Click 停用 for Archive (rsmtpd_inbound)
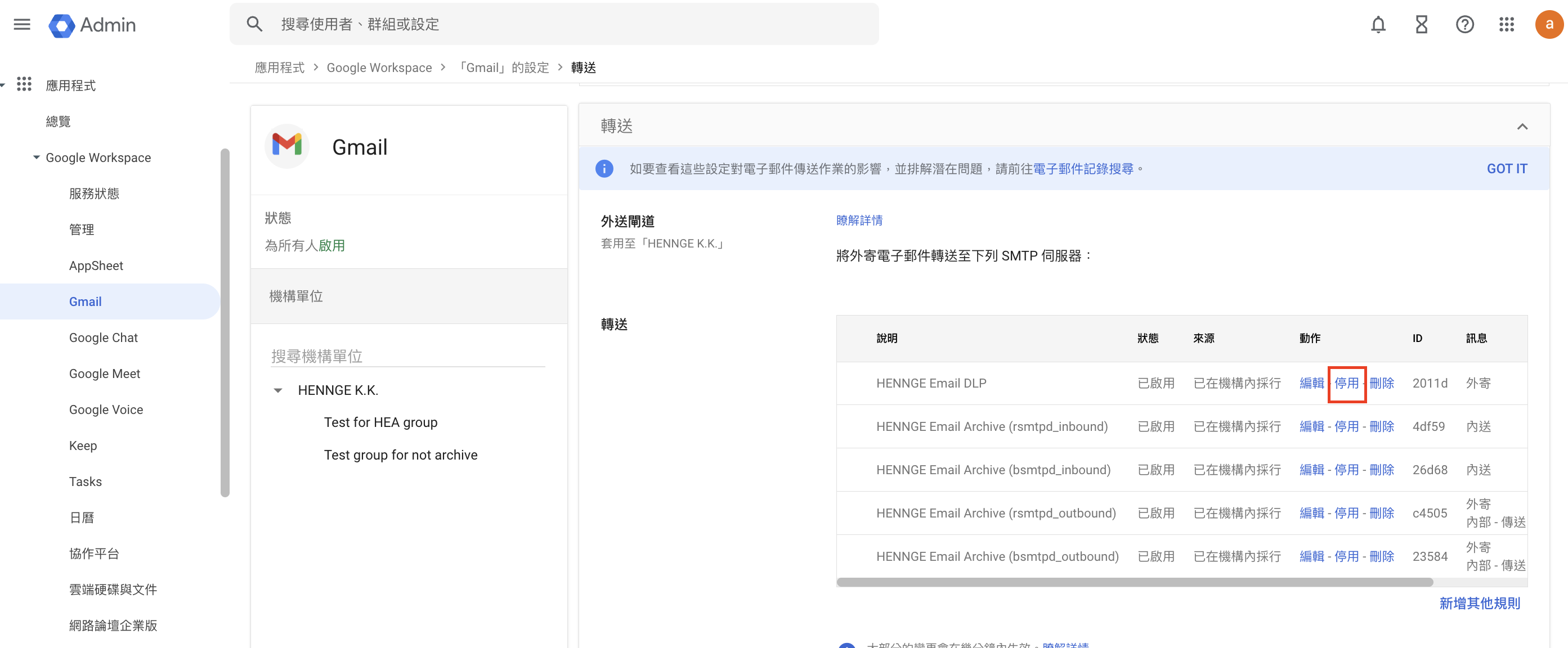The image size is (1568, 648). coord(1346,426)
